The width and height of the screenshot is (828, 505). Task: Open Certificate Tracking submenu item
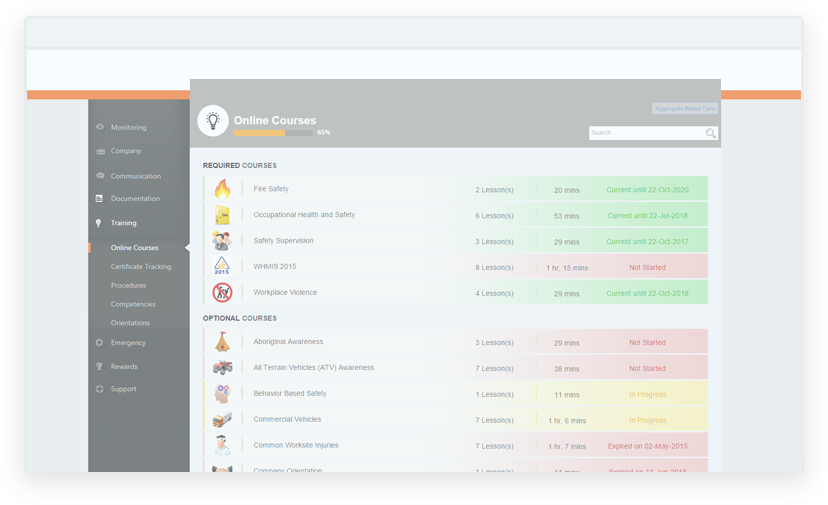[x=139, y=266]
